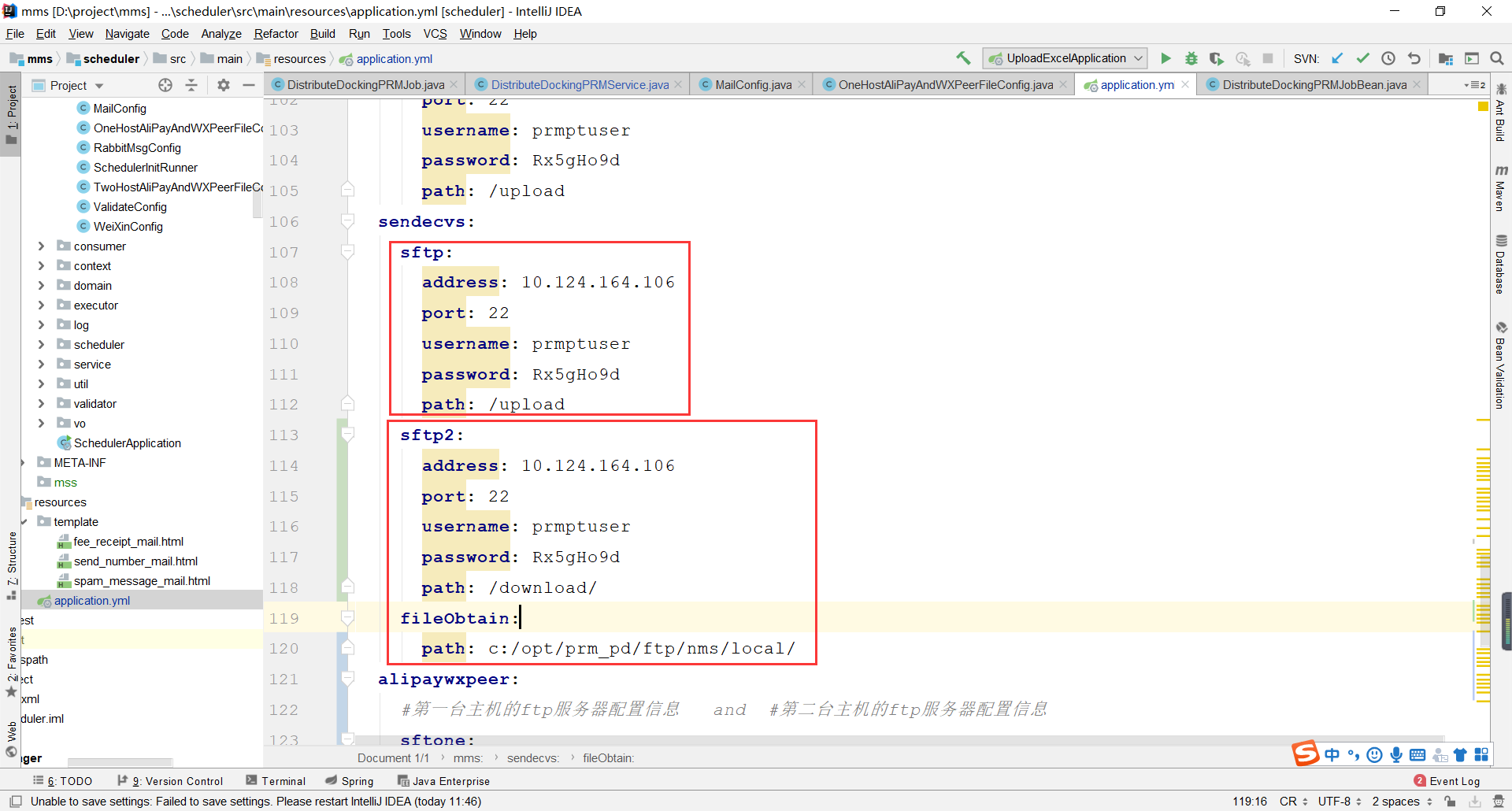Update project from SVN arrow icon
This screenshot has height=811, width=1512.
(1337, 58)
